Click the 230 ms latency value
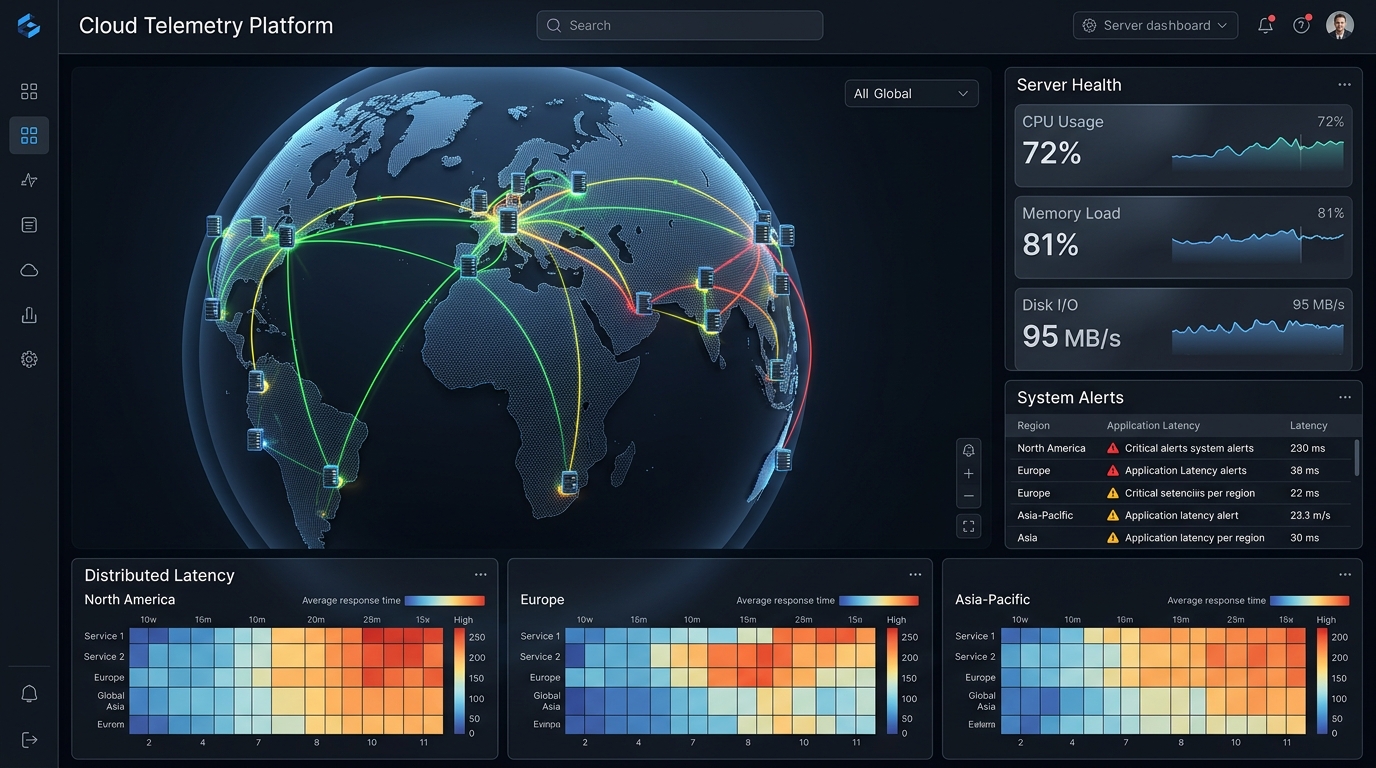This screenshot has width=1376, height=768. tap(1307, 448)
